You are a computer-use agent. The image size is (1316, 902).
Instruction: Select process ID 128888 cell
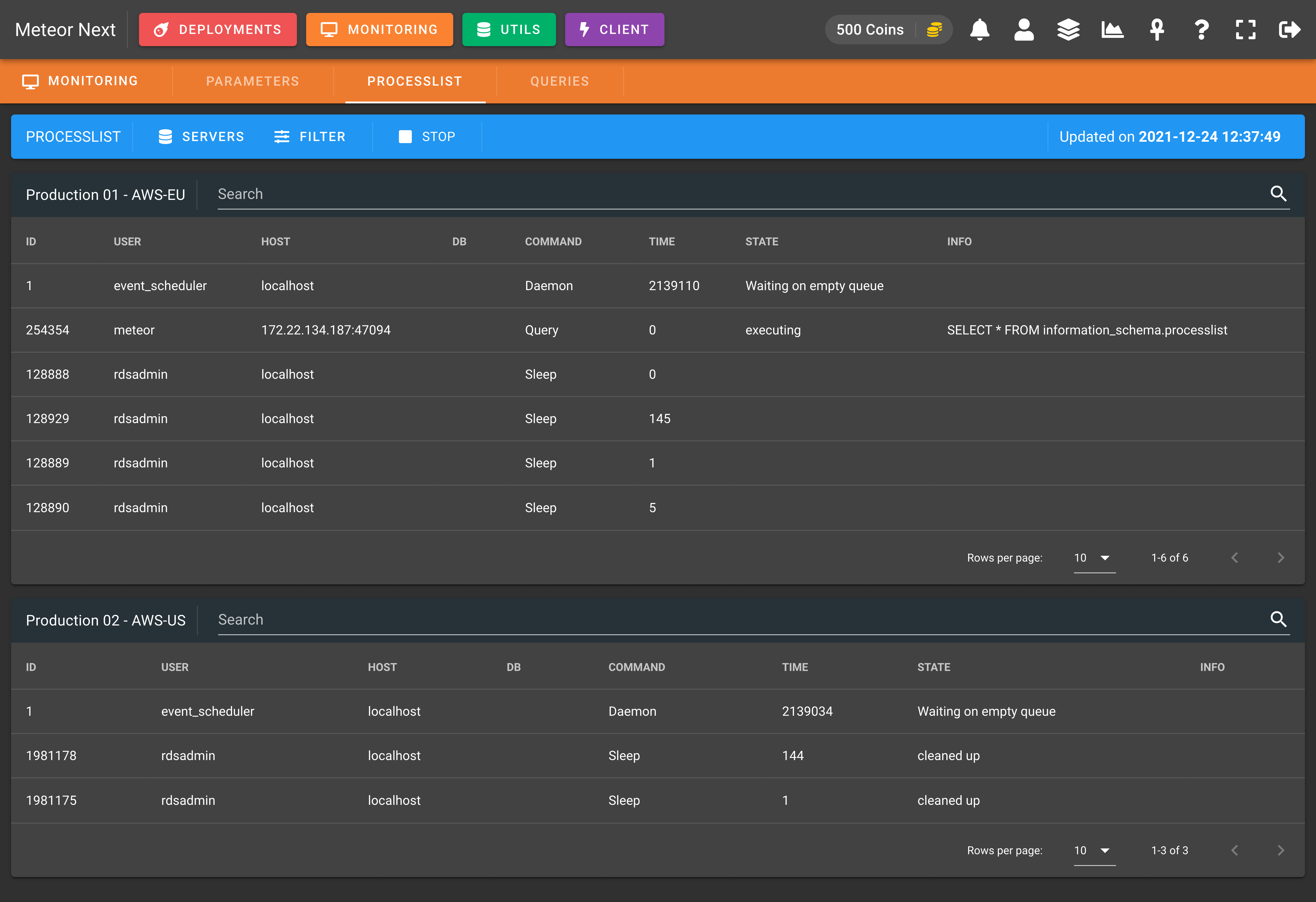point(48,374)
